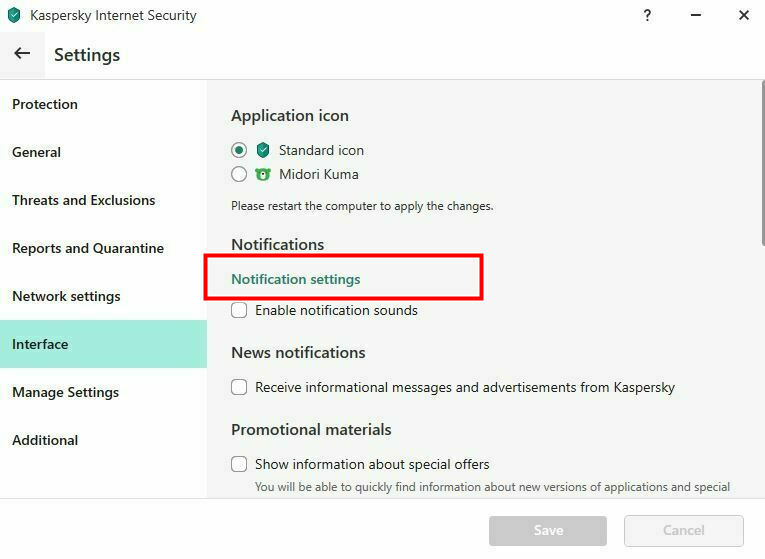Click the Notifications section heading
765x559 pixels.
point(278,244)
